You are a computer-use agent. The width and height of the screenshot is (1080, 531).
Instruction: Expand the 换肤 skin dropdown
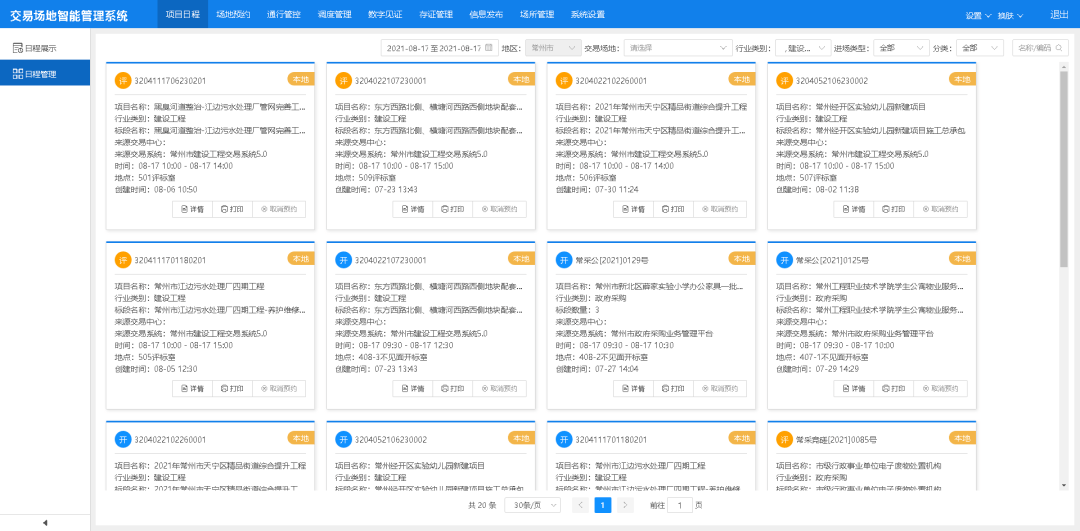coord(1010,15)
